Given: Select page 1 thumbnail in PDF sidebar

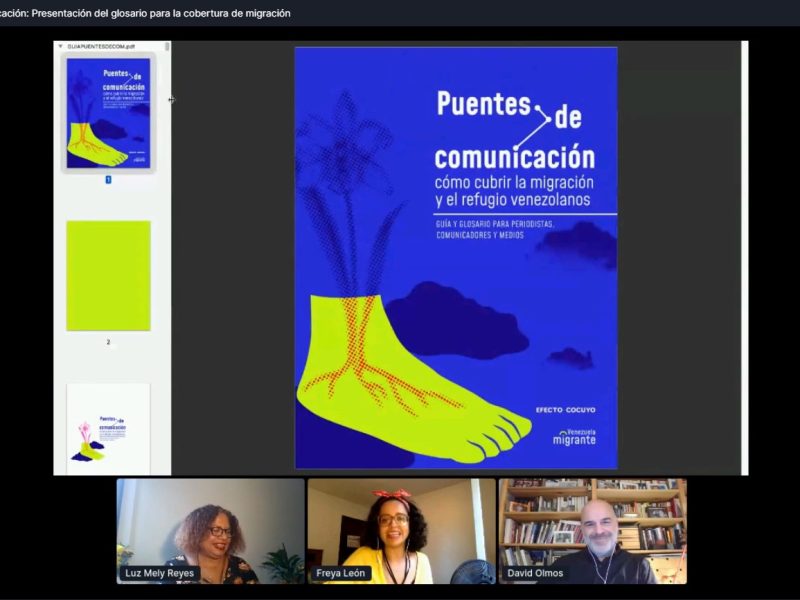Looking at the screenshot, I should tap(108, 113).
